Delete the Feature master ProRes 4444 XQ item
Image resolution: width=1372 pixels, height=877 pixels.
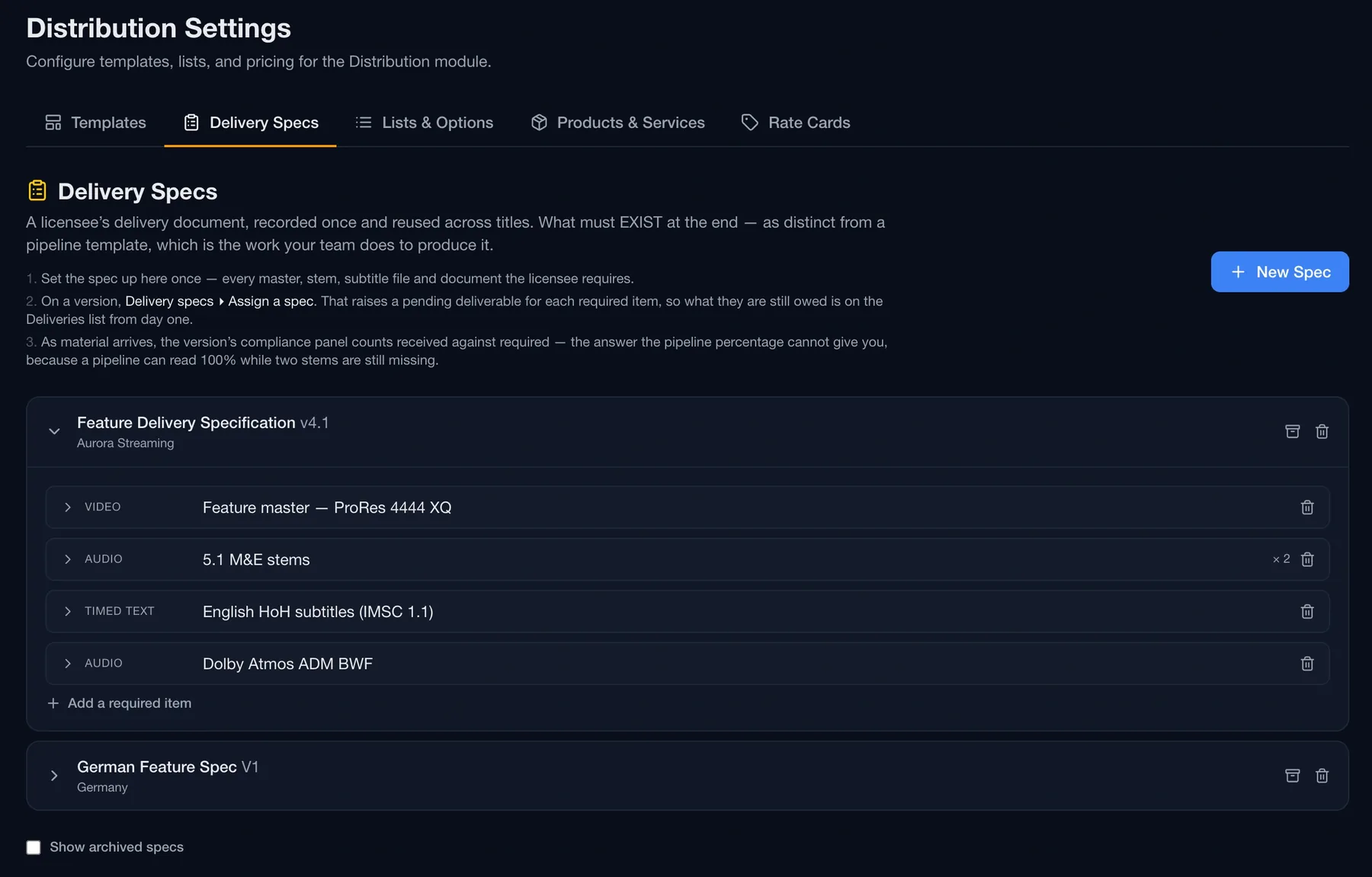coord(1307,507)
